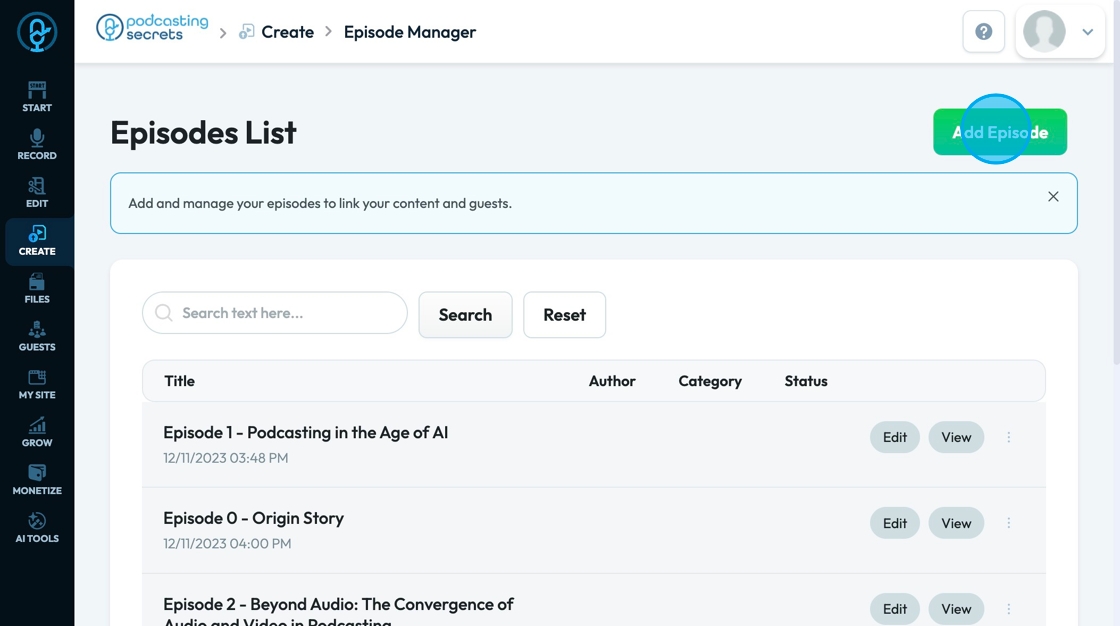View the Episode 0 - Origin Story episode

click(956, 523)
